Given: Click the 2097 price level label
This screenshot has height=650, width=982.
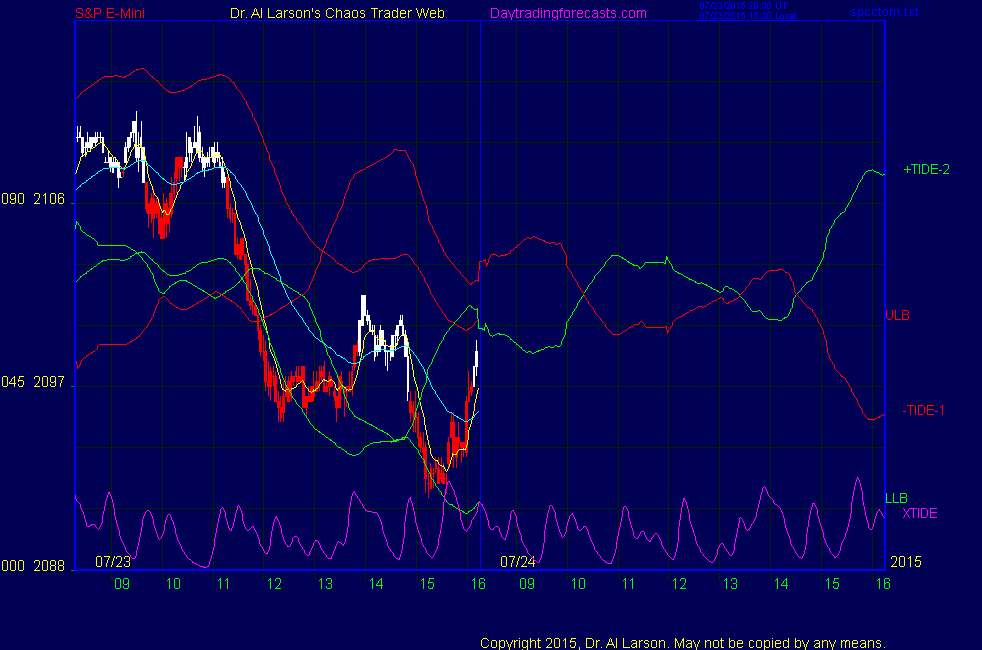Looking at the screenshot, I should point(49,383).
